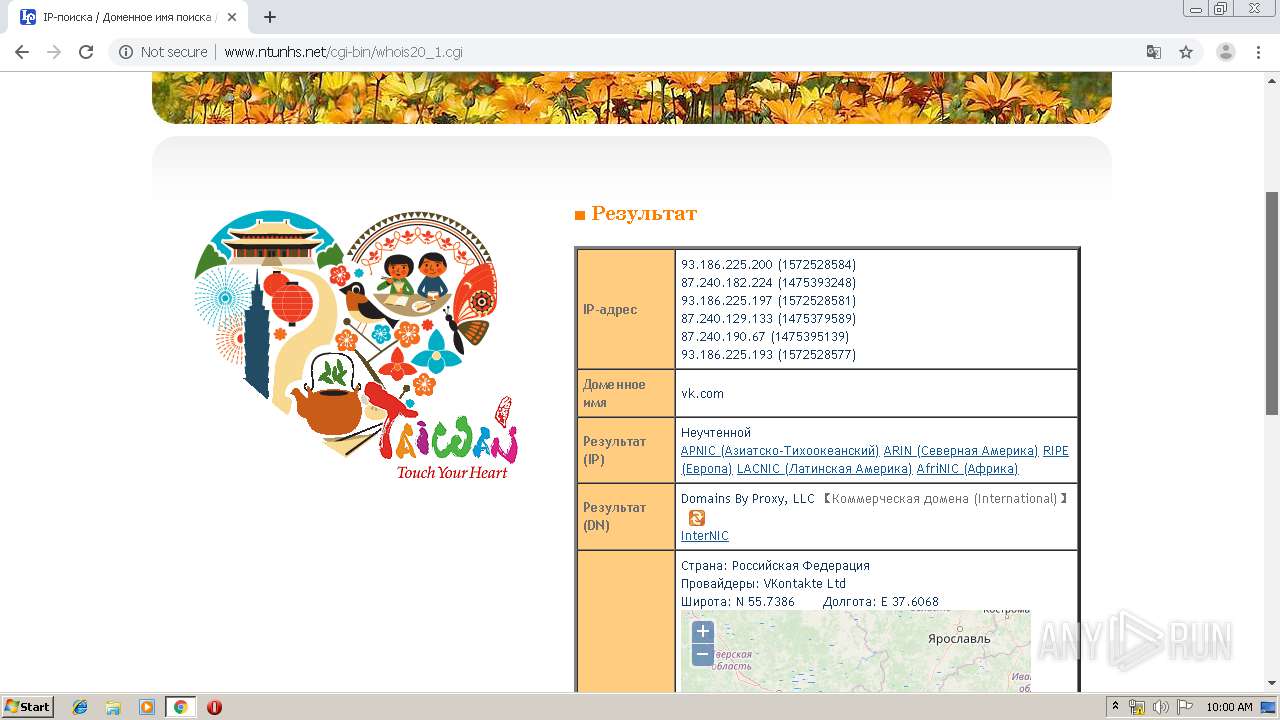The height and width of the screenshot is (720, 1280).
Task: Close the IP-поиска tab
Action: tap(233, 17)
